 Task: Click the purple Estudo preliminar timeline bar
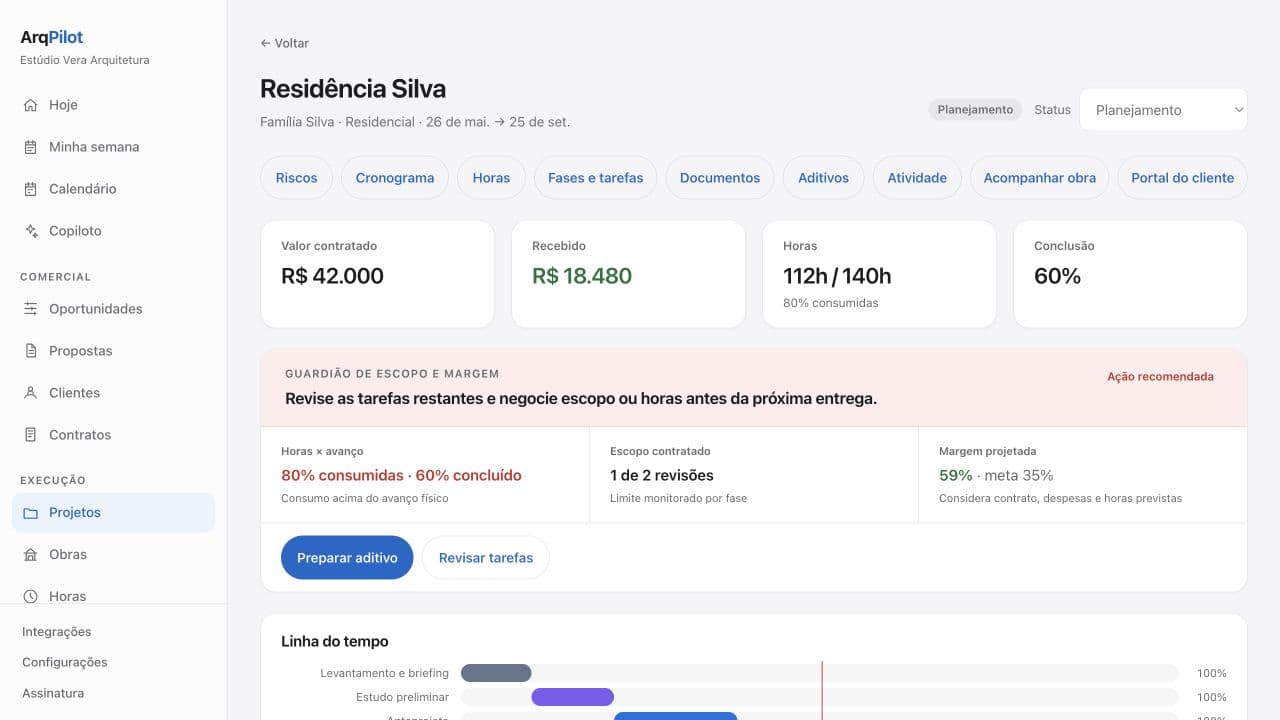click(x=572, y=697)
